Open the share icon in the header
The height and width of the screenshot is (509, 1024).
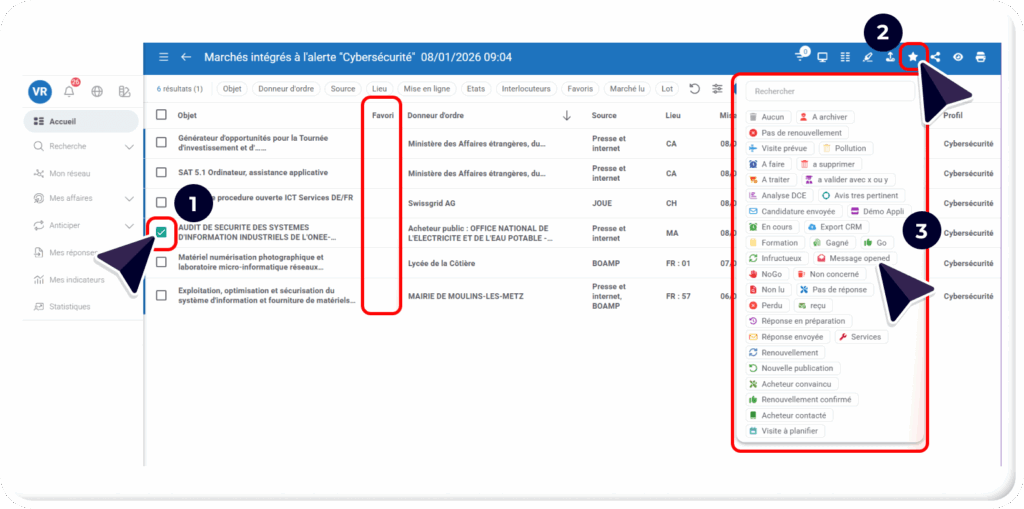[x=936, y=57]
